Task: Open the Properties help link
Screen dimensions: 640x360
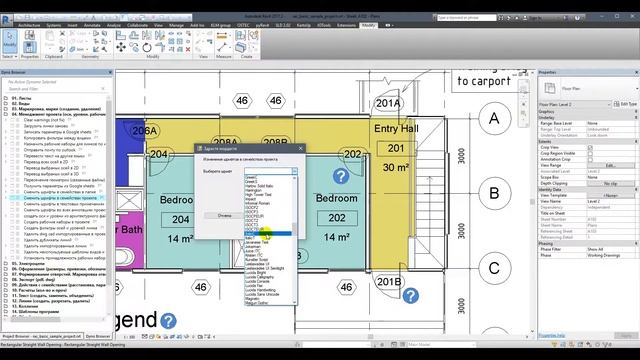Action: 552,336
